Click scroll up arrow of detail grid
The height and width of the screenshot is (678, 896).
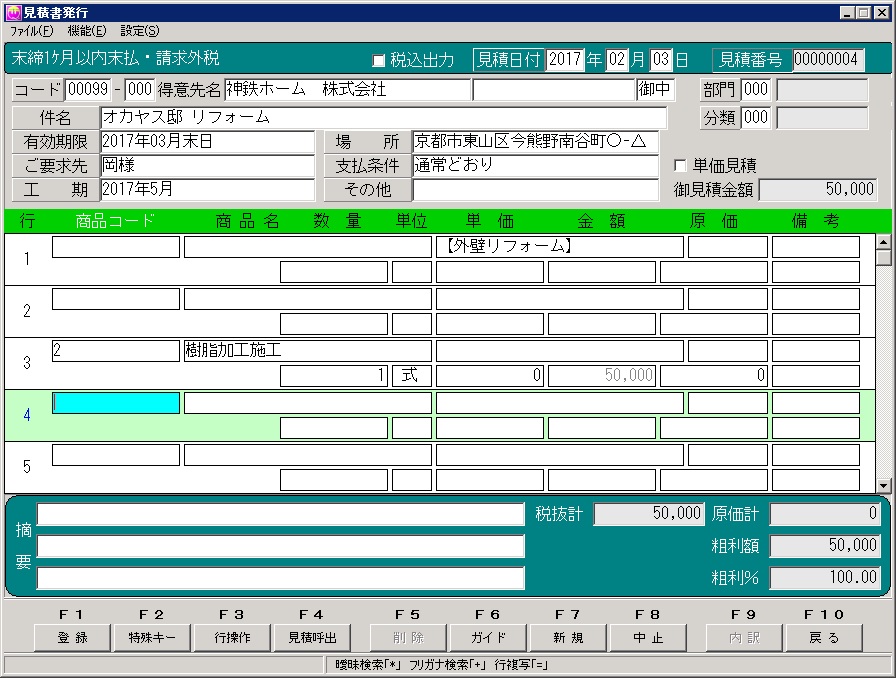pos(883,242)
